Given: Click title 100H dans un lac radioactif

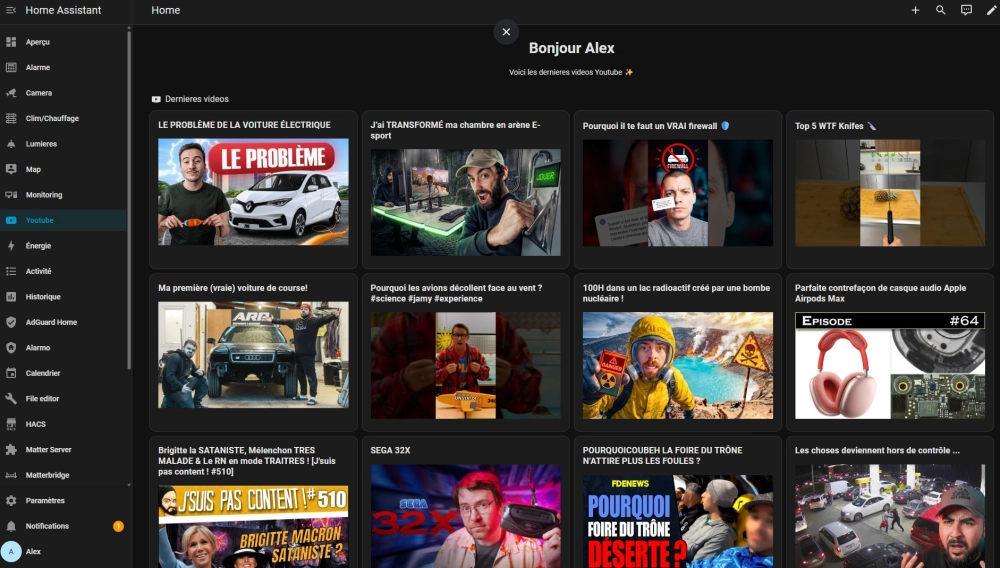Looking at the screenshot, I should click(676, 293).
